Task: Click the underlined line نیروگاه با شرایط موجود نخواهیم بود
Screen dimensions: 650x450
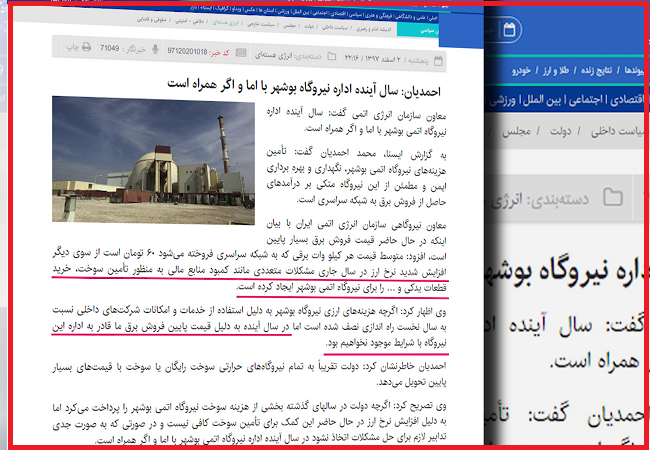Action: [x=386, y=344]
